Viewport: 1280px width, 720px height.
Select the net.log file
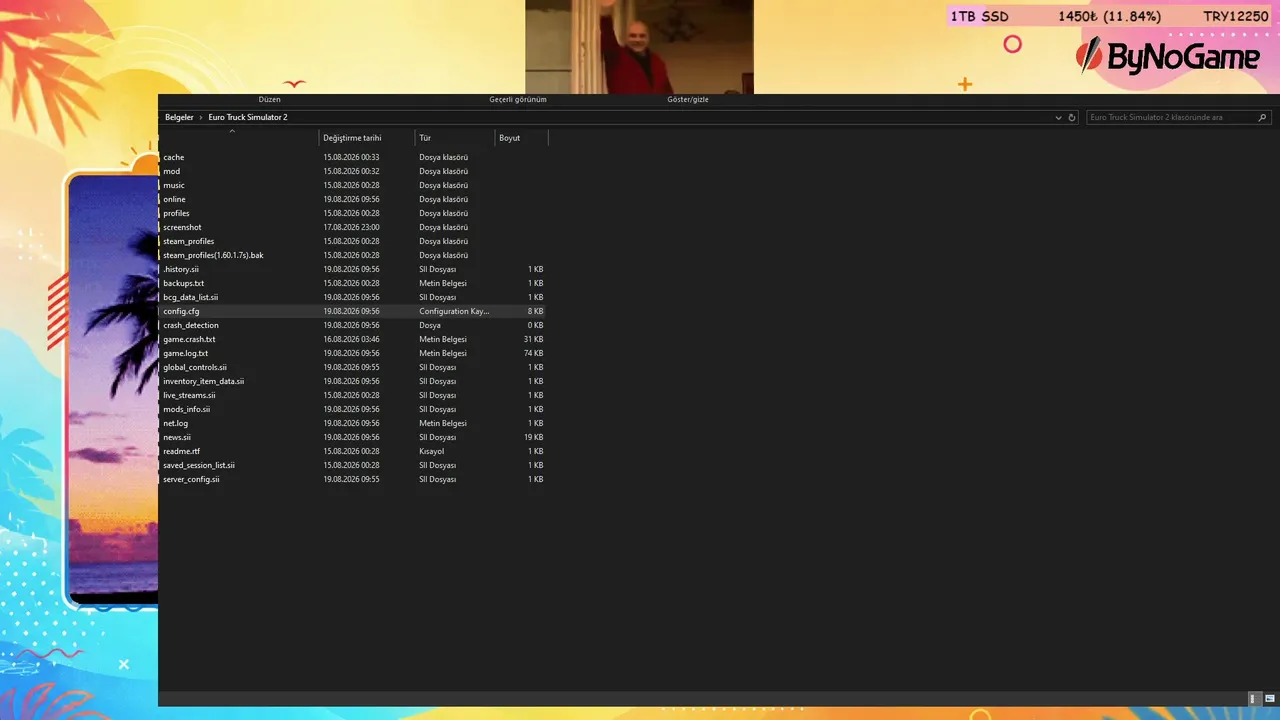pyautogui.click(x=176, y=423)
